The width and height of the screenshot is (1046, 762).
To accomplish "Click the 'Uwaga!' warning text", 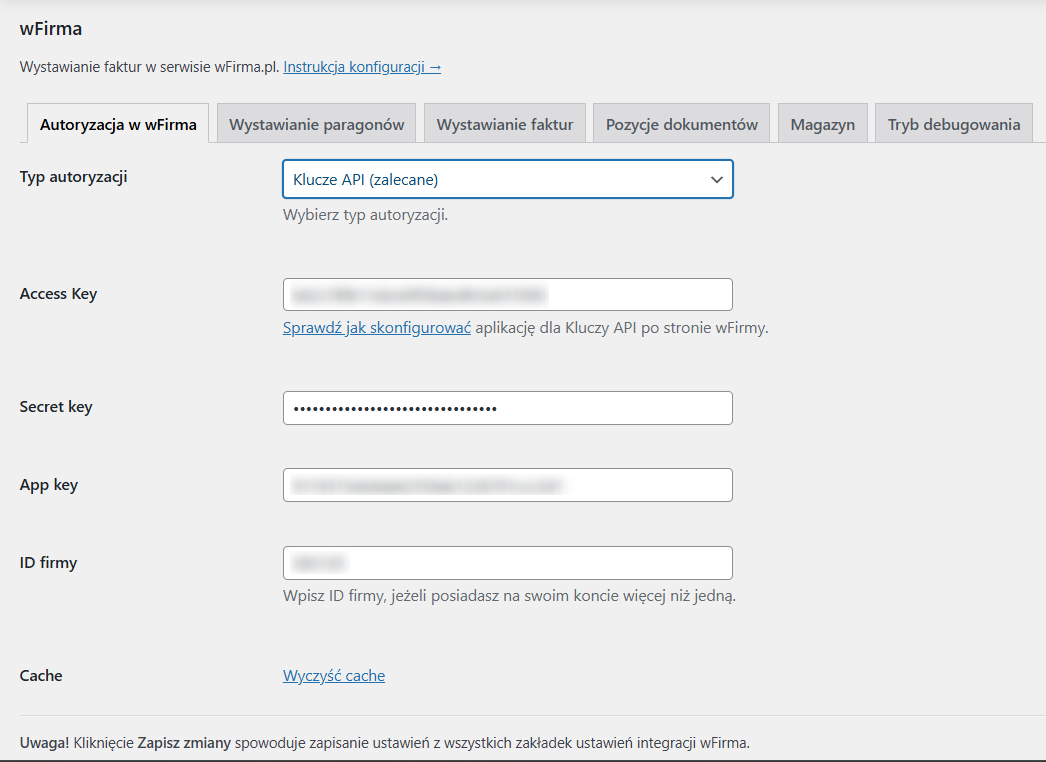I will (384, 743).
